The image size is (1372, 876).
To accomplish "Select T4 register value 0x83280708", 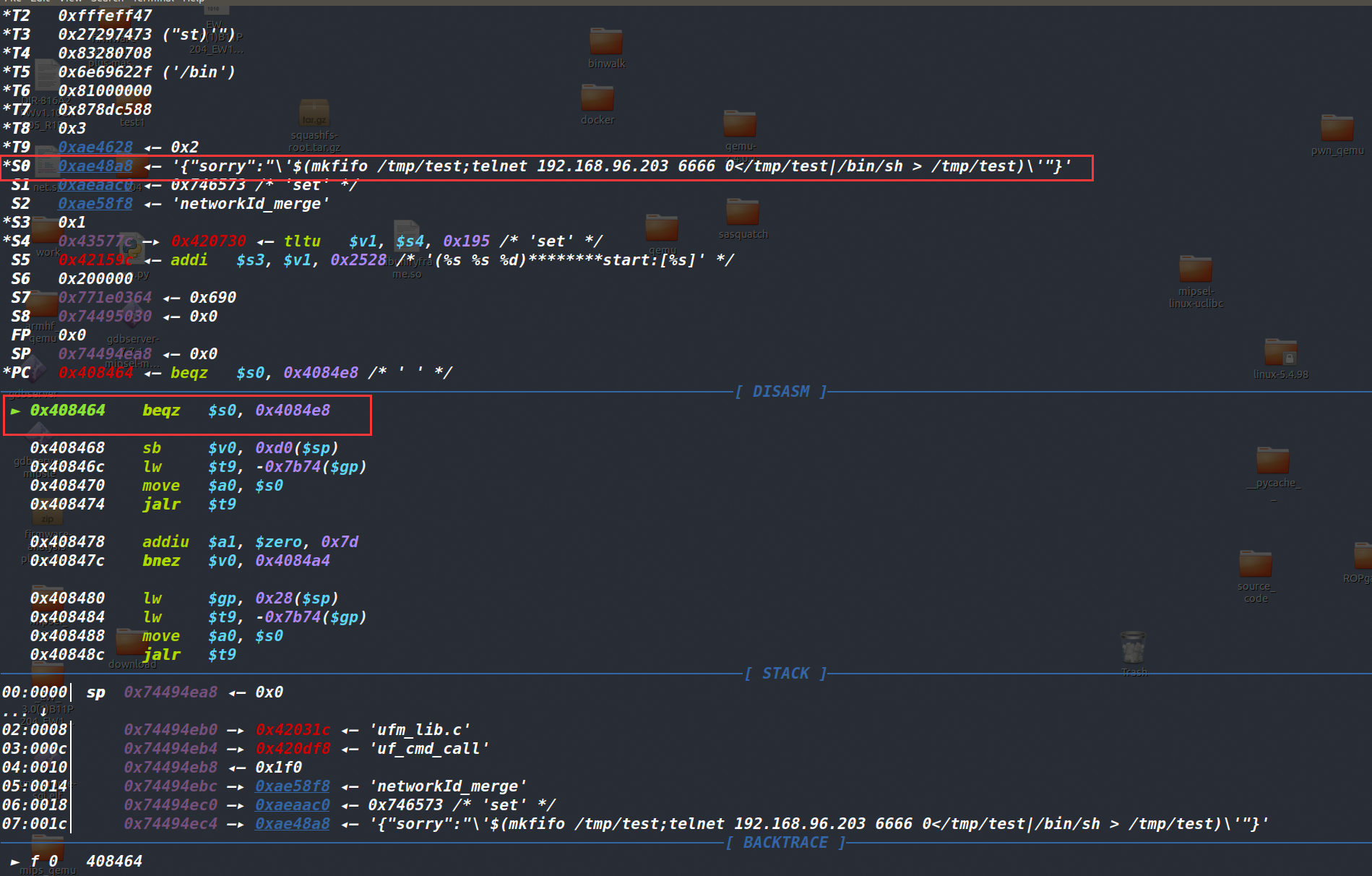I will (105, 53).
